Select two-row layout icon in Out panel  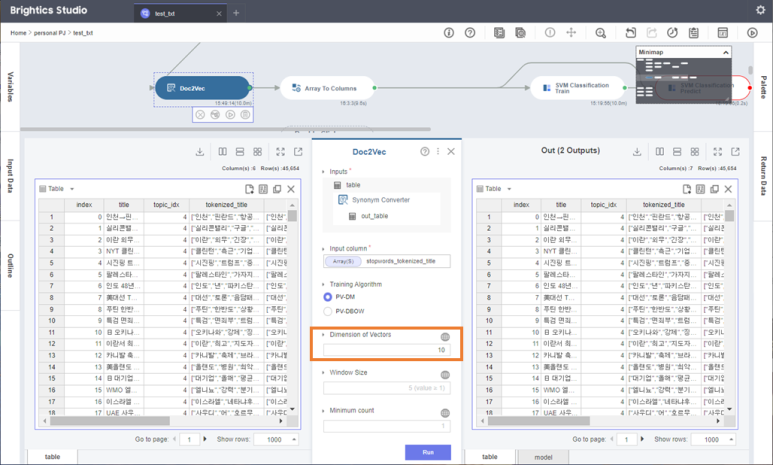[677, 152]
